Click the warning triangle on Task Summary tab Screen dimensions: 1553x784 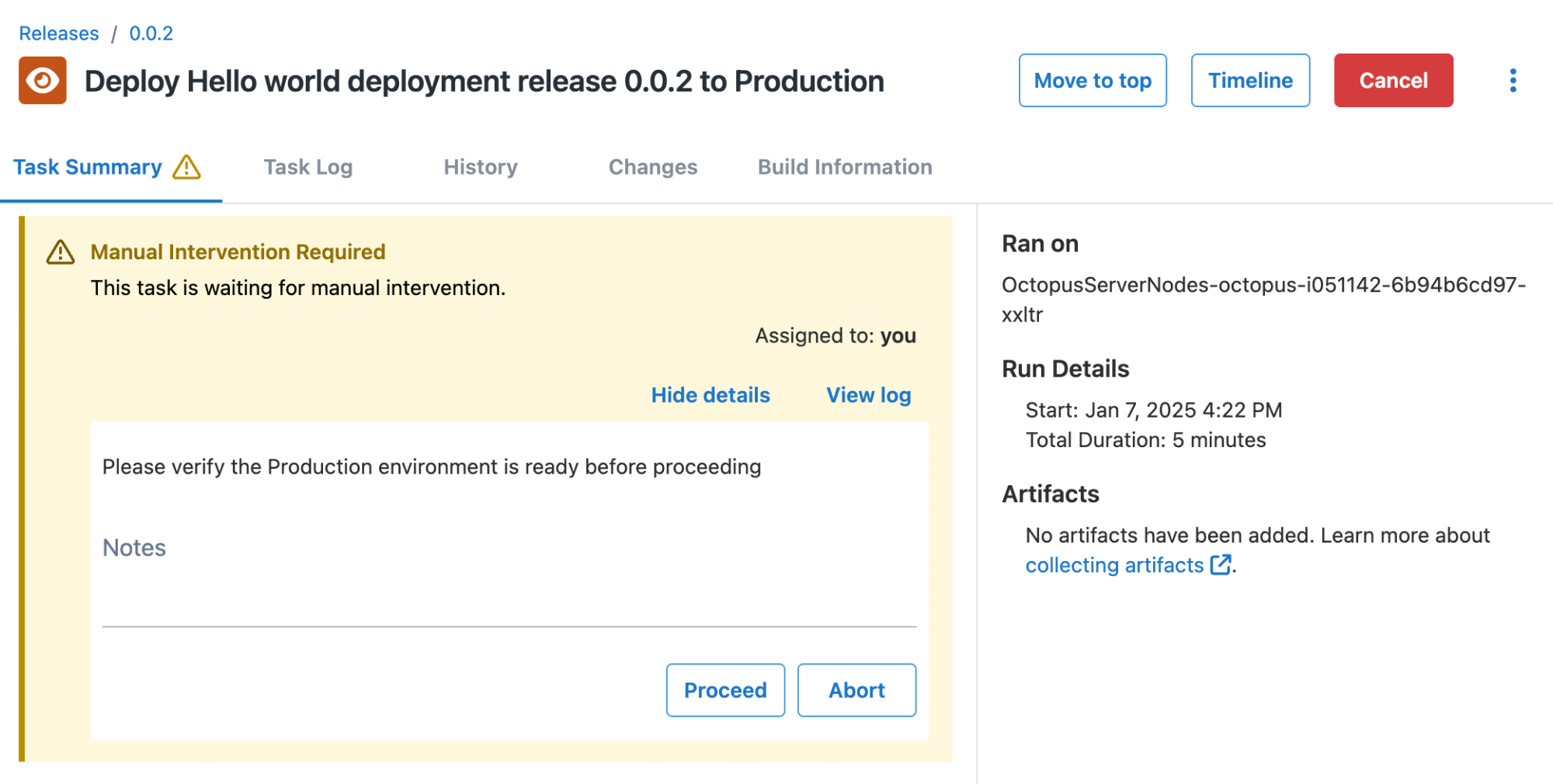186,167
